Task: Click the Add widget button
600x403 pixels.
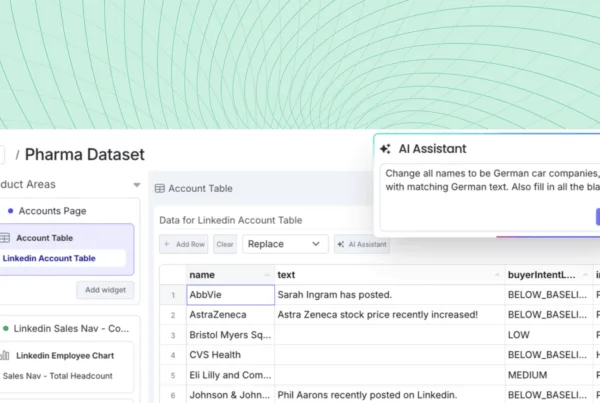Action: (x=105, y=290)
